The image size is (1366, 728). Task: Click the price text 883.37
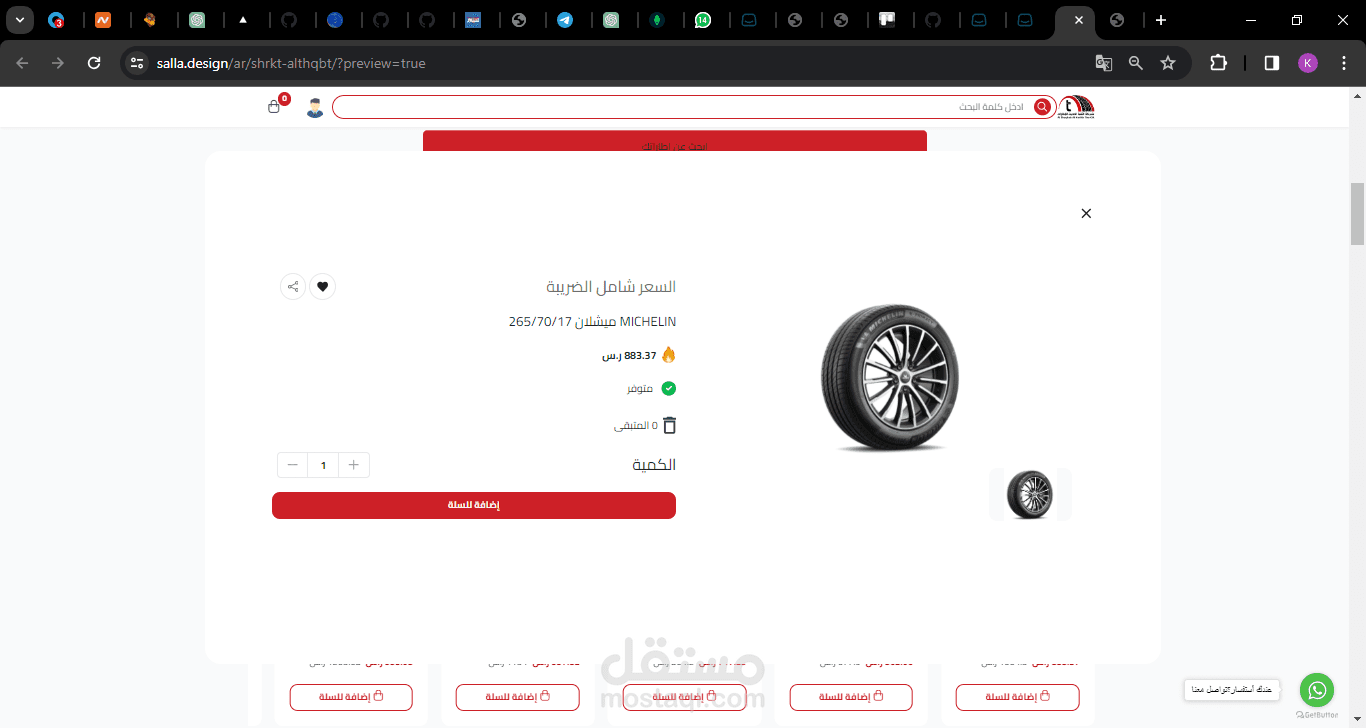(x=629, y=355)
